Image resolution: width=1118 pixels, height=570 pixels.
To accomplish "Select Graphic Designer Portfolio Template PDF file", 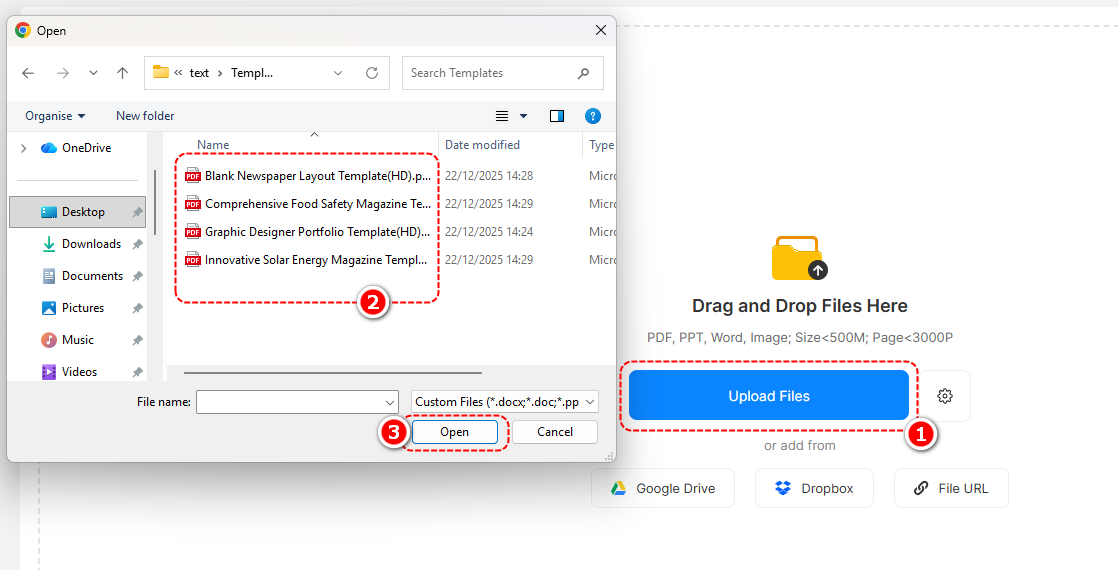I will 308,232.
